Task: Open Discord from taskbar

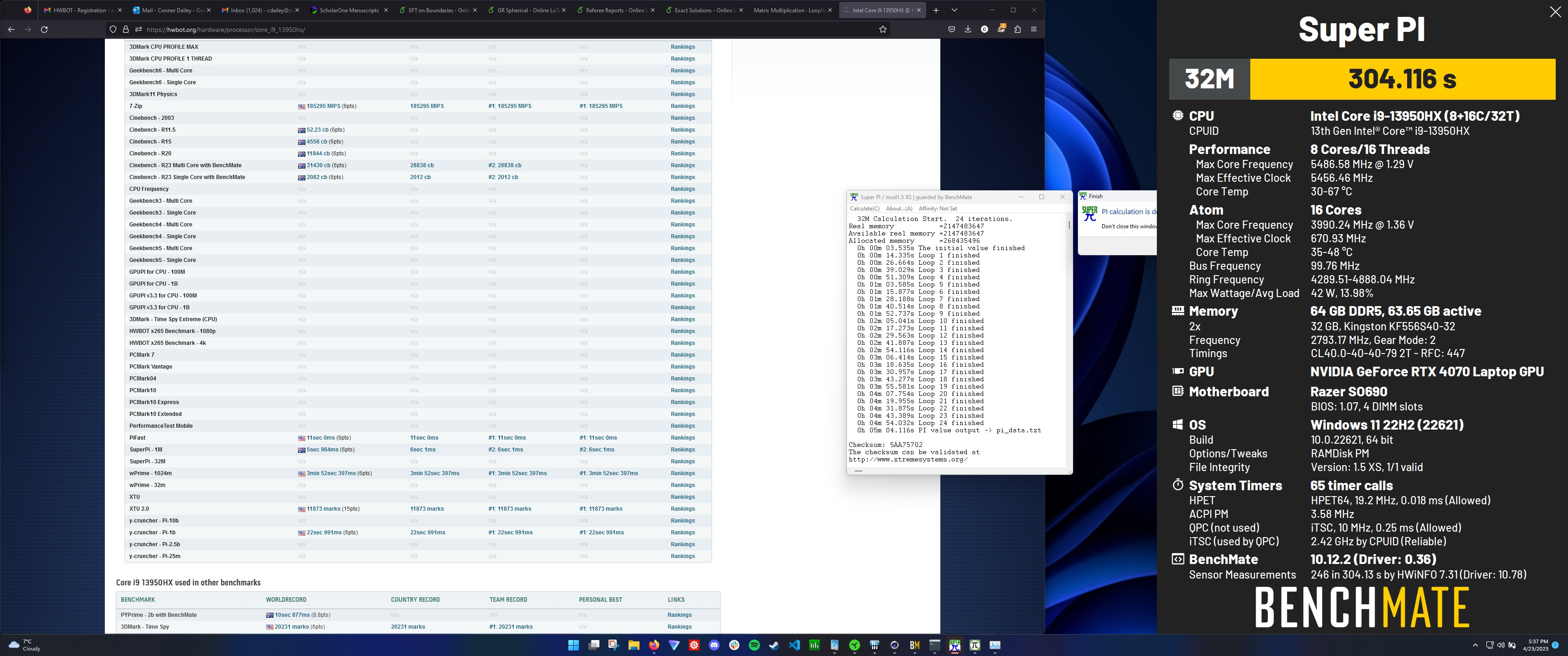Action: 714,645
